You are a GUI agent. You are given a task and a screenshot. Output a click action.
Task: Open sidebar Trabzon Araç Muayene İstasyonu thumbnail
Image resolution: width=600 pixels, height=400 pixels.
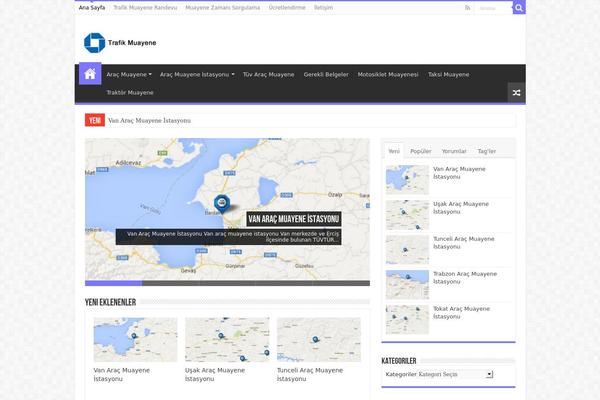point(407,284)
